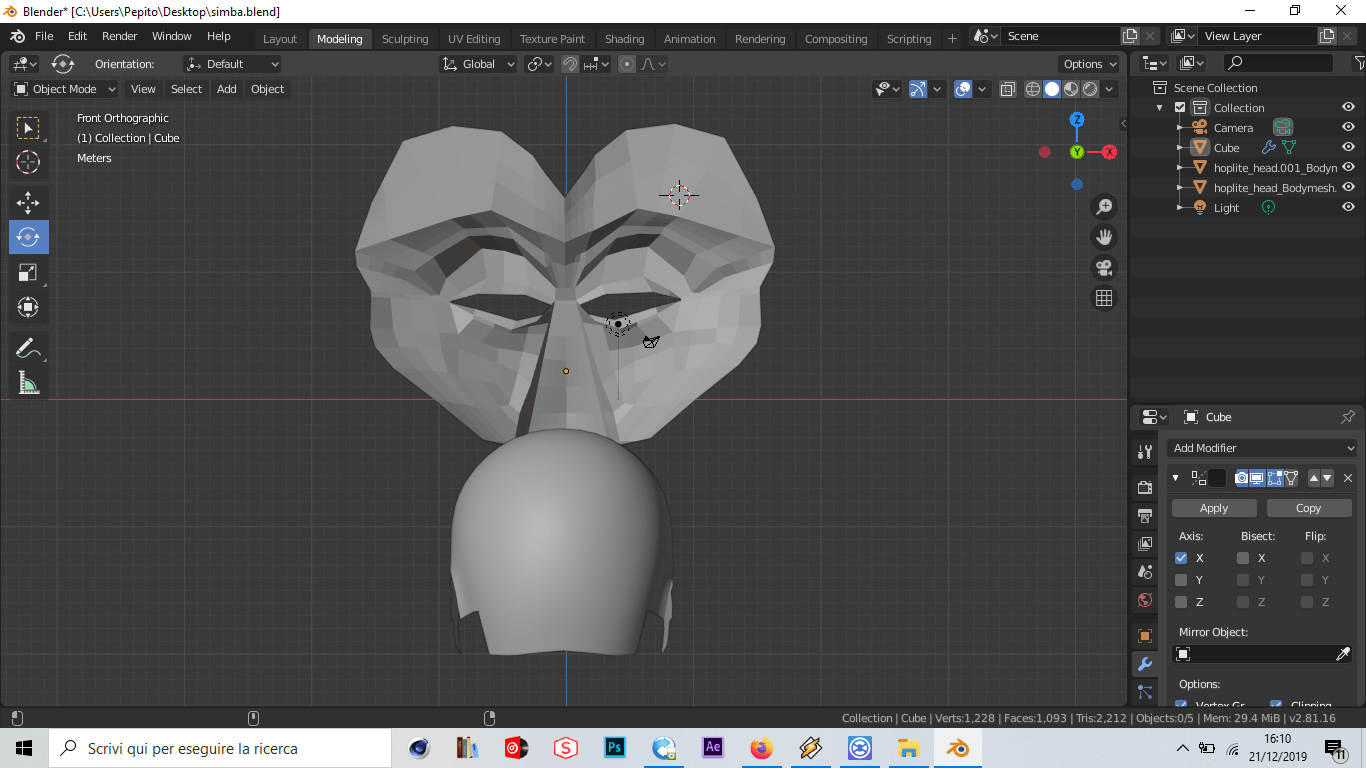Screen dimensions: 1366x768
Task: Select the Rotate tool
Action: coord(28,237)
